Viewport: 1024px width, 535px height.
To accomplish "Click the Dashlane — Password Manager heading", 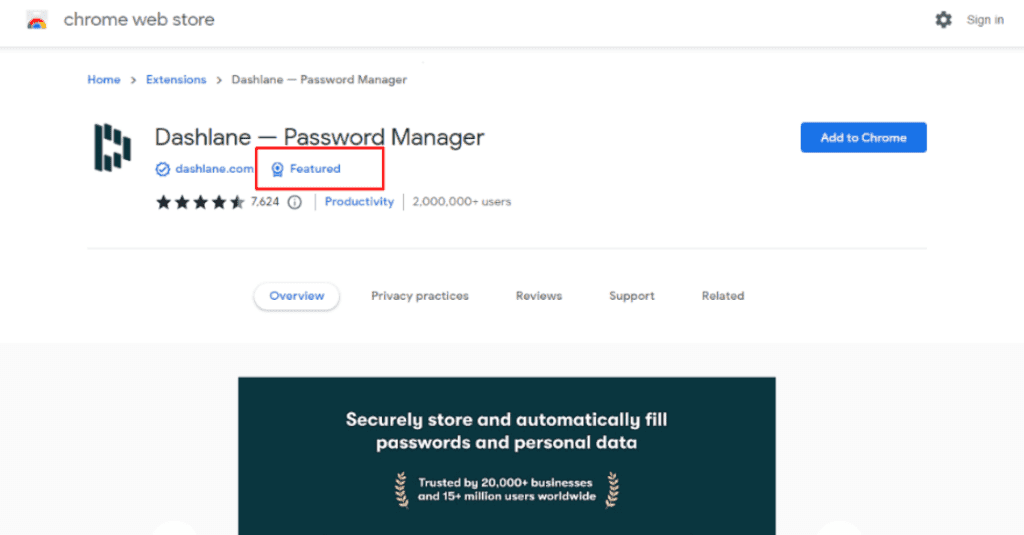I will 319,137.
